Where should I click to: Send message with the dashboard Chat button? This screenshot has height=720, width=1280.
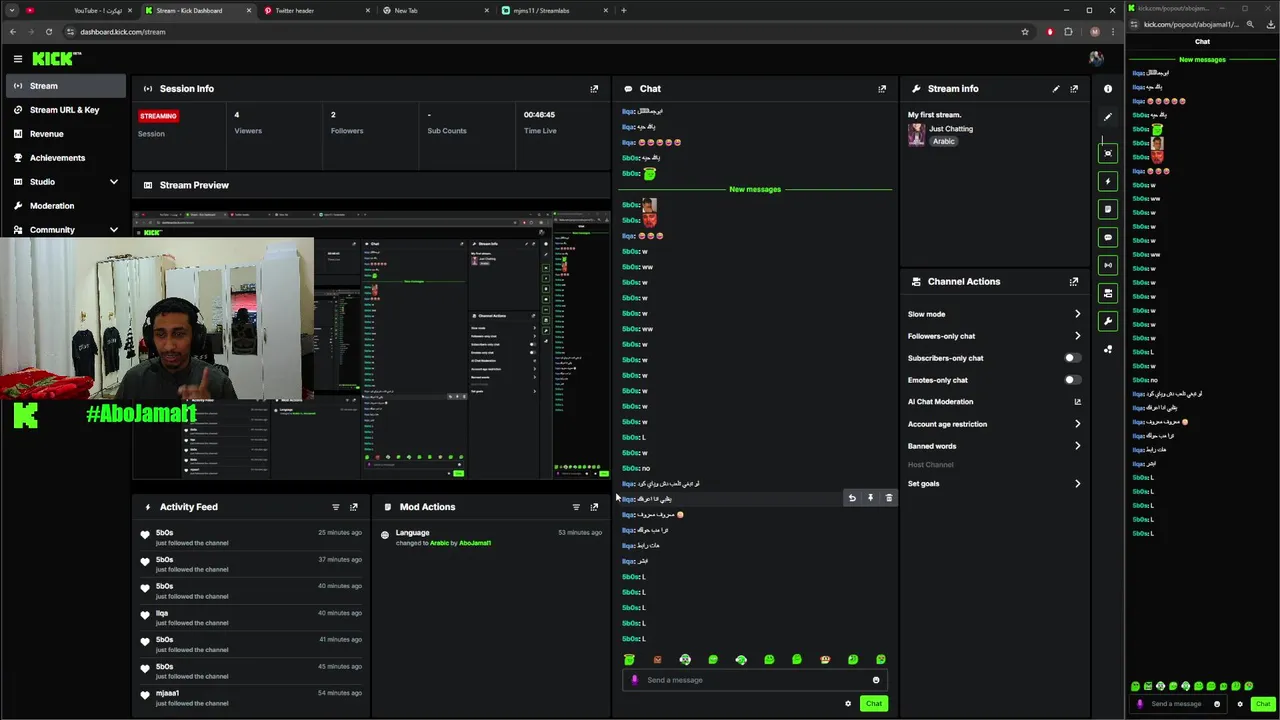pyautogui.click(x=874, y=703)
